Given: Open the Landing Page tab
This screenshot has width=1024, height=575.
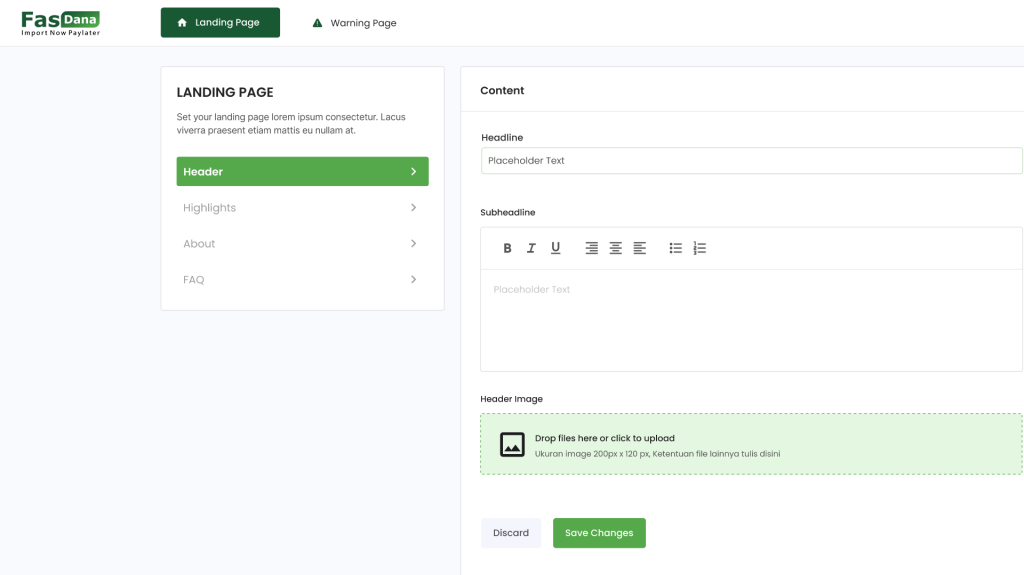Looking at the screenshot, I should (x=220, y=22).
